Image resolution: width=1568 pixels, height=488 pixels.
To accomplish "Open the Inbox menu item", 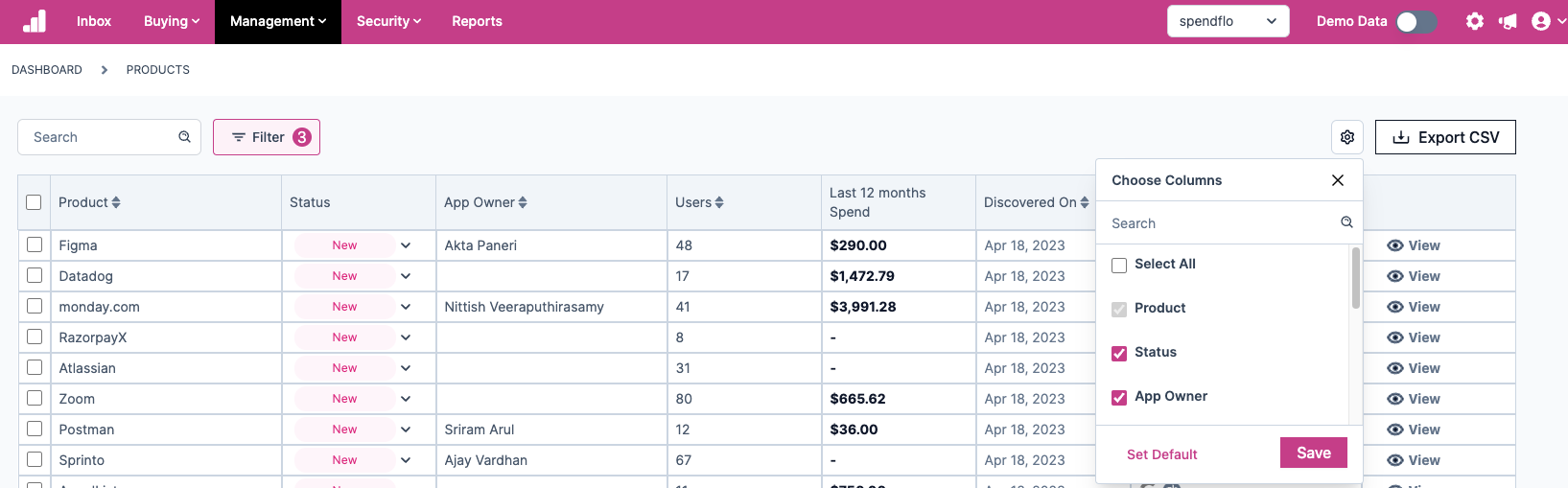I will (94, 21).
